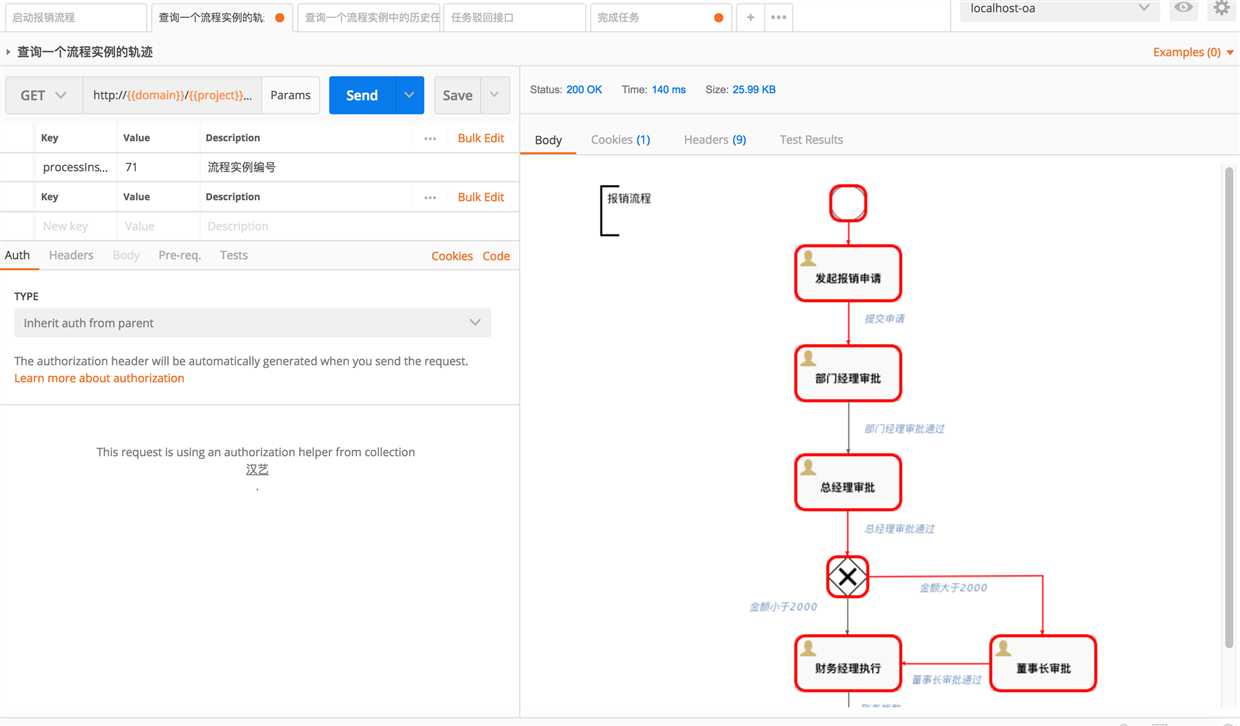Click the request URL input field
Screen dimensions: 1240x726
click(172, 95)
